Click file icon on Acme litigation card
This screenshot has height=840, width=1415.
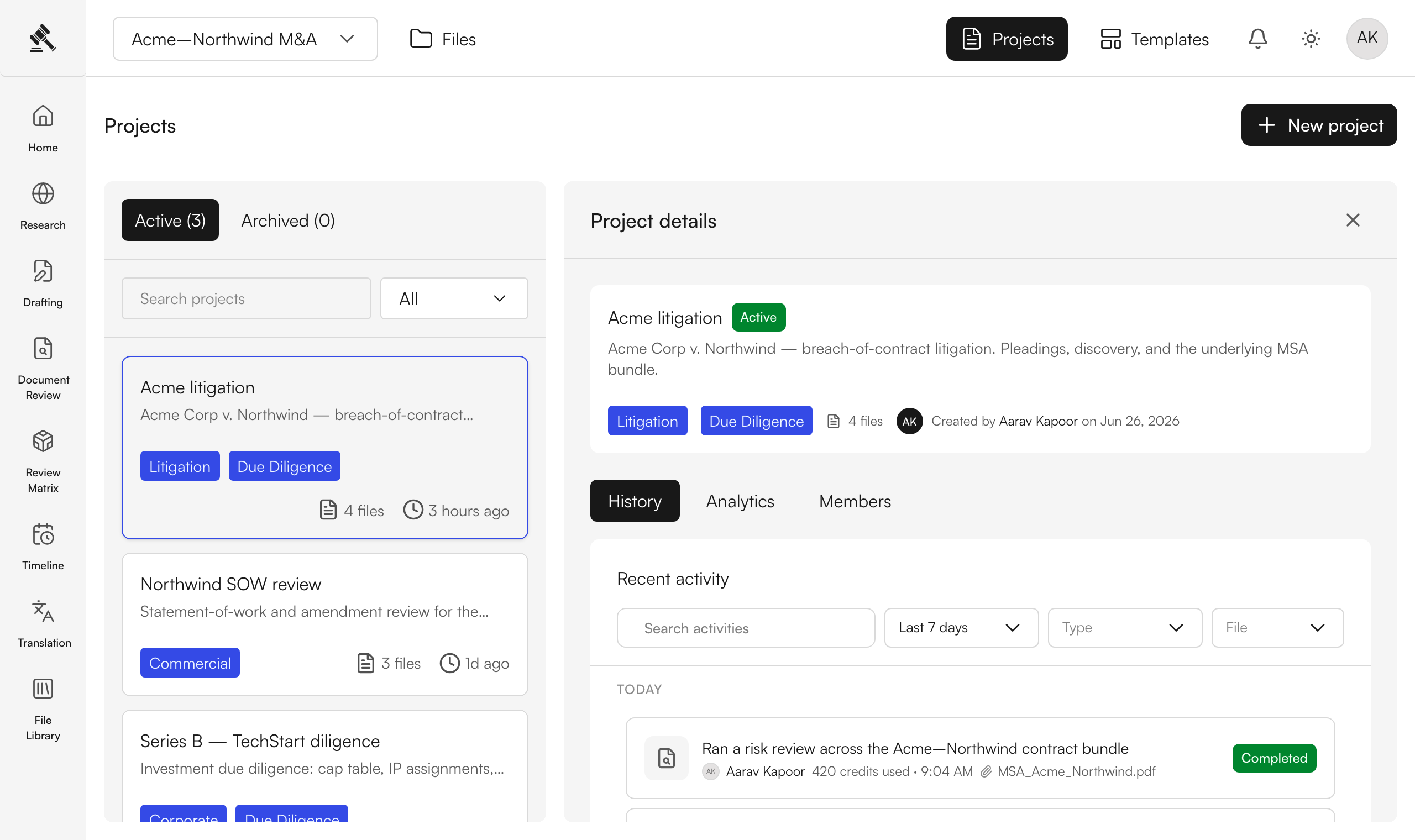pyautogui.click(x=328, y=510)
